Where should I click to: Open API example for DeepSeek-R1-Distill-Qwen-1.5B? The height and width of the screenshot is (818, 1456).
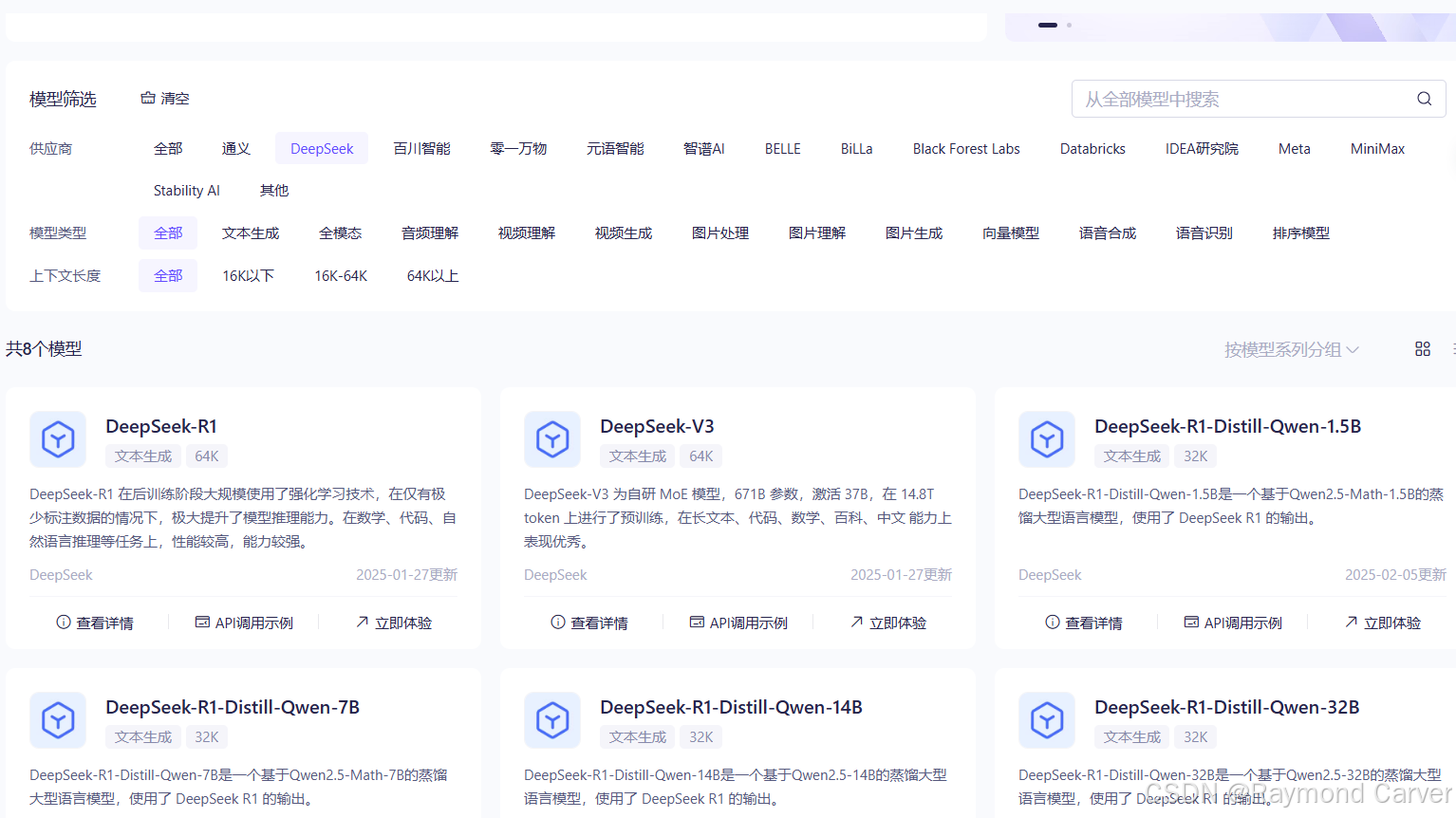pos(1233,623)
